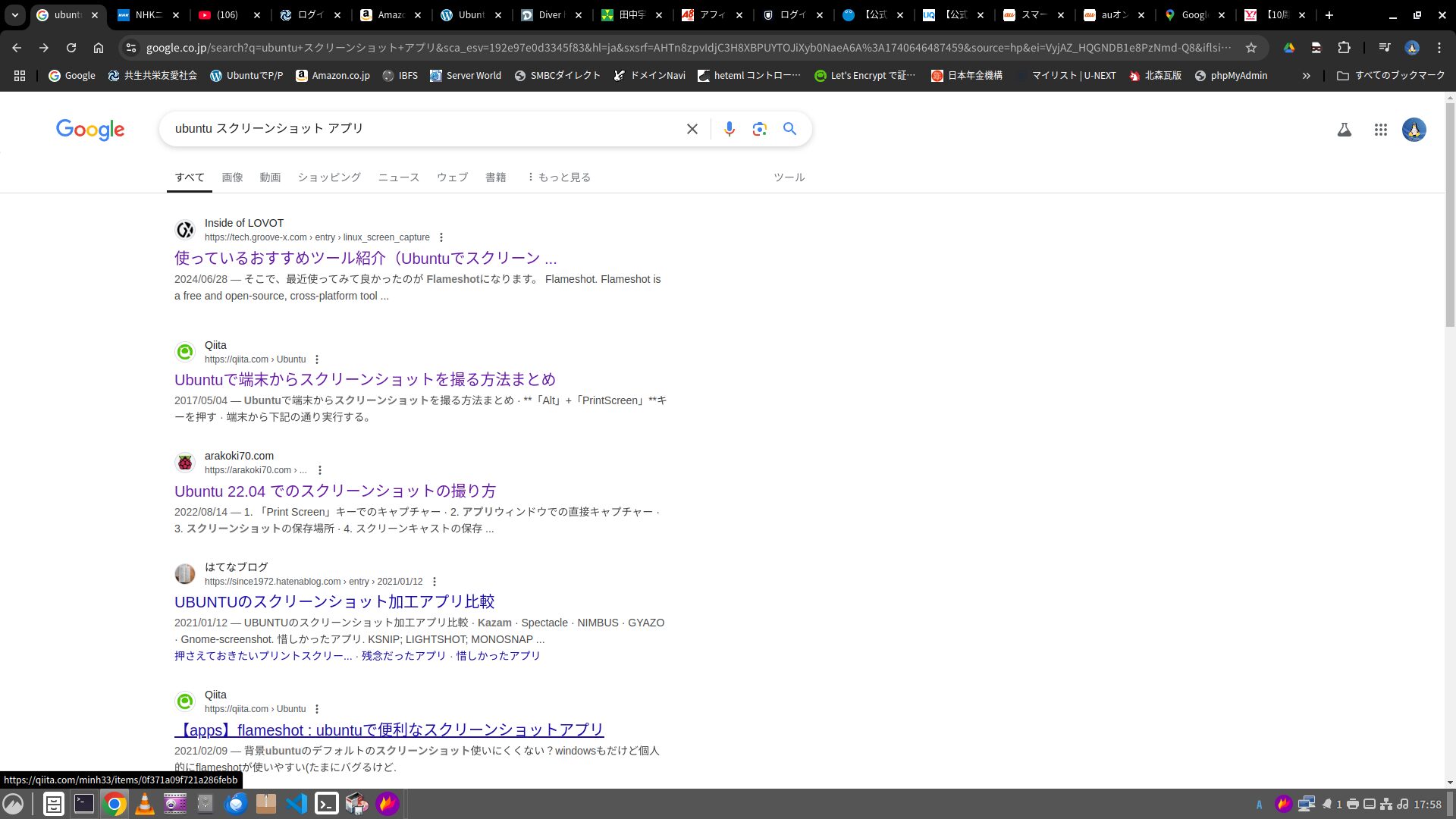Reload the current page
Image resolution: width=1456 pixels, height=819 pixels.
[x=71, y=48]
